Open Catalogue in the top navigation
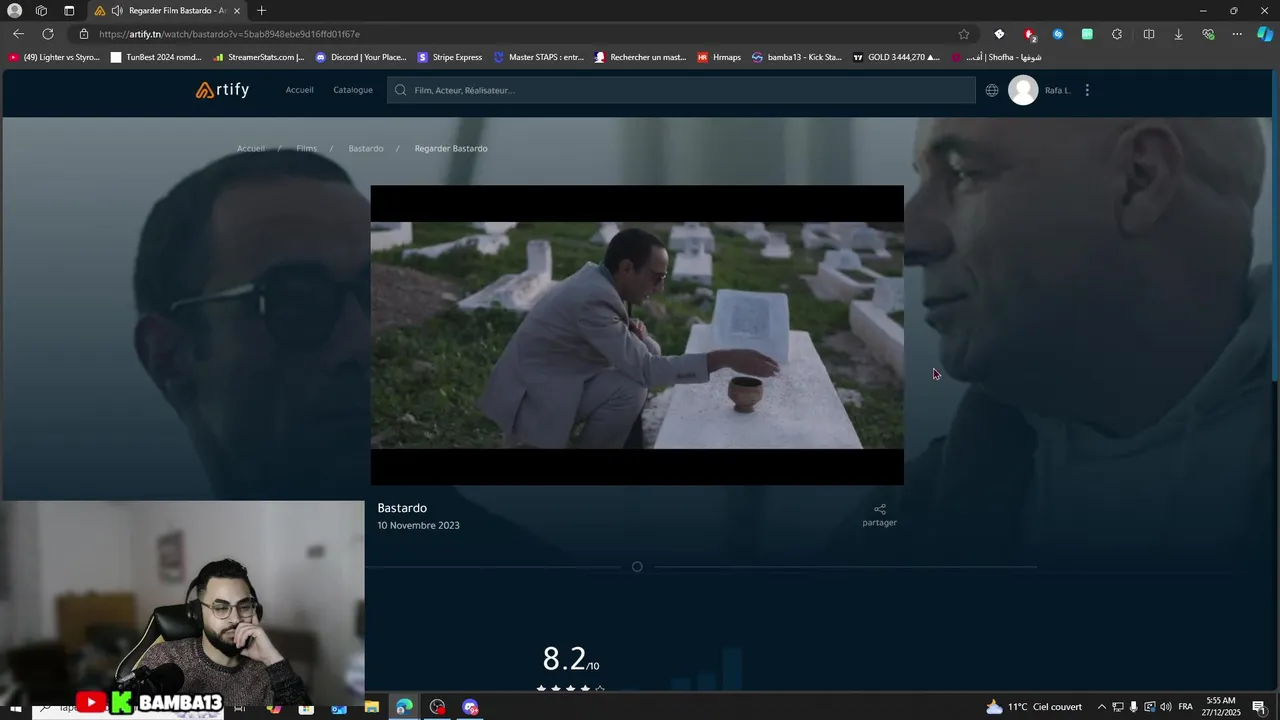Screen dimensions: 1280x720 click(x=353, y=90)
